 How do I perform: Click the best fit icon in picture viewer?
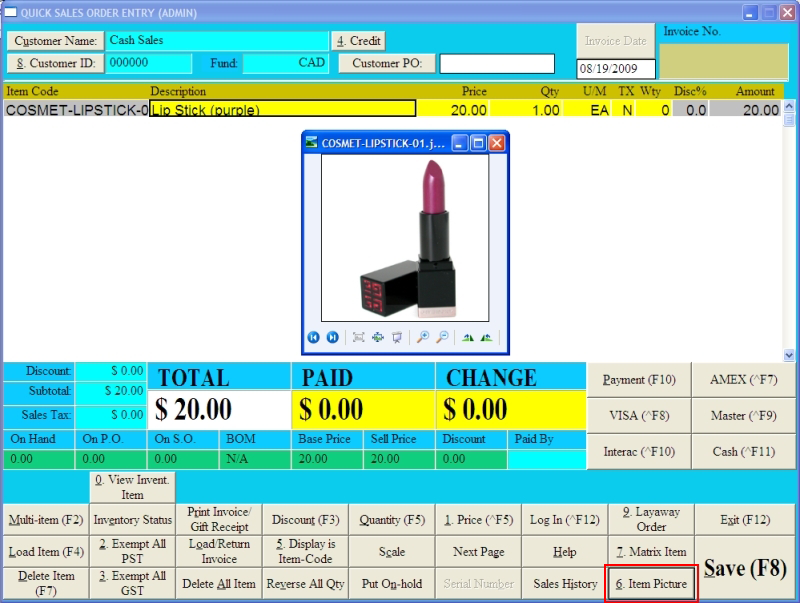tap(359, 337)
